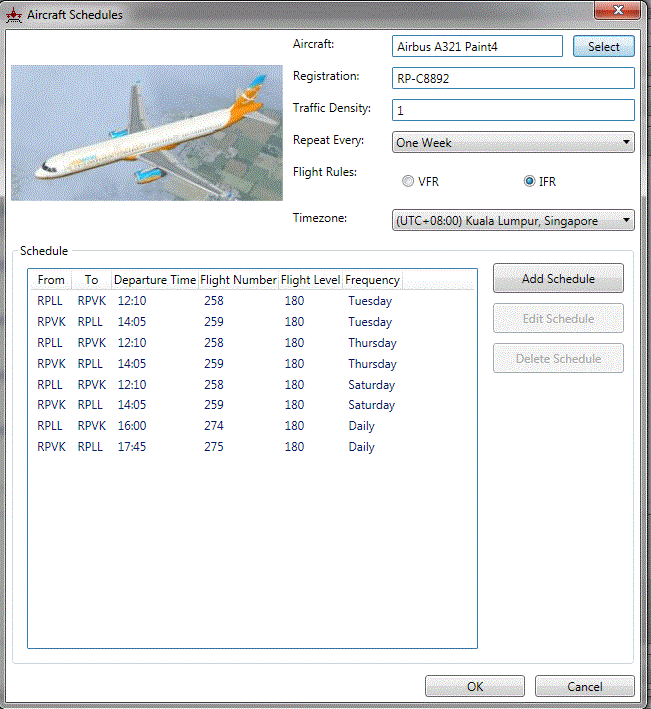Sort by the To column header
Screen dimensions: 651x709
tap(91, 280)
